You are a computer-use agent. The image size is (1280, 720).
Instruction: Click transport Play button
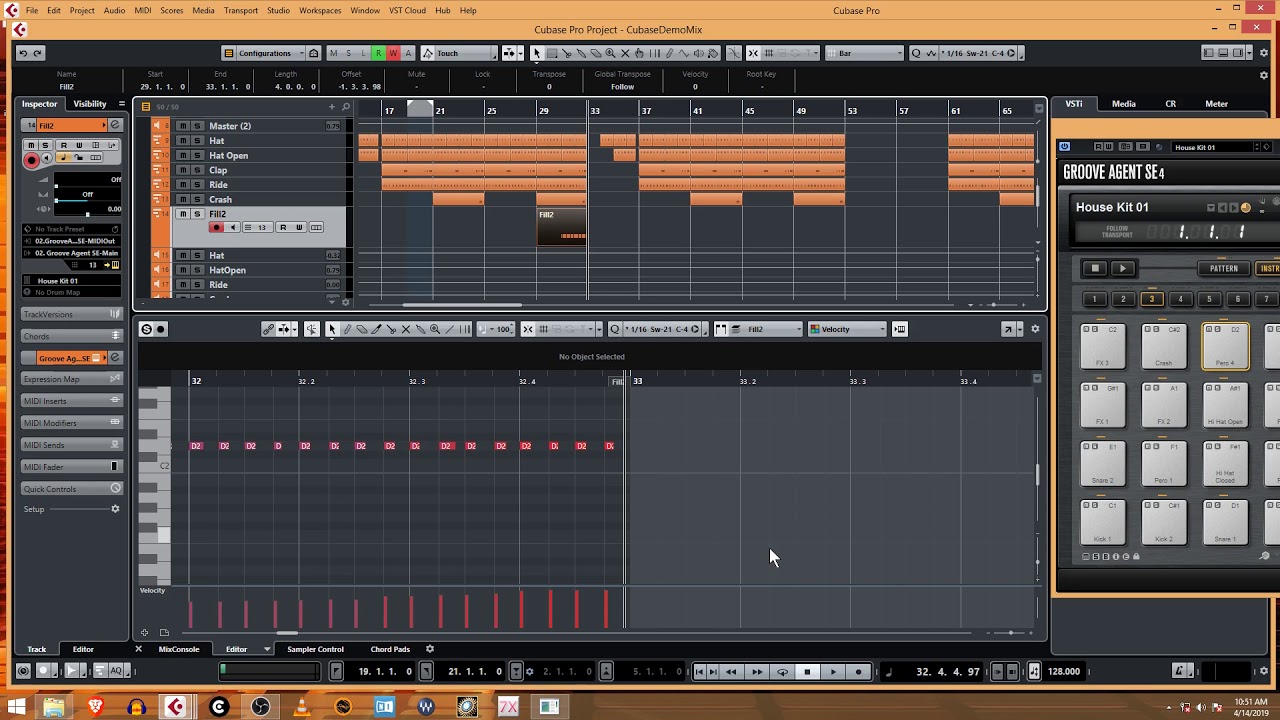pos(833,671)
